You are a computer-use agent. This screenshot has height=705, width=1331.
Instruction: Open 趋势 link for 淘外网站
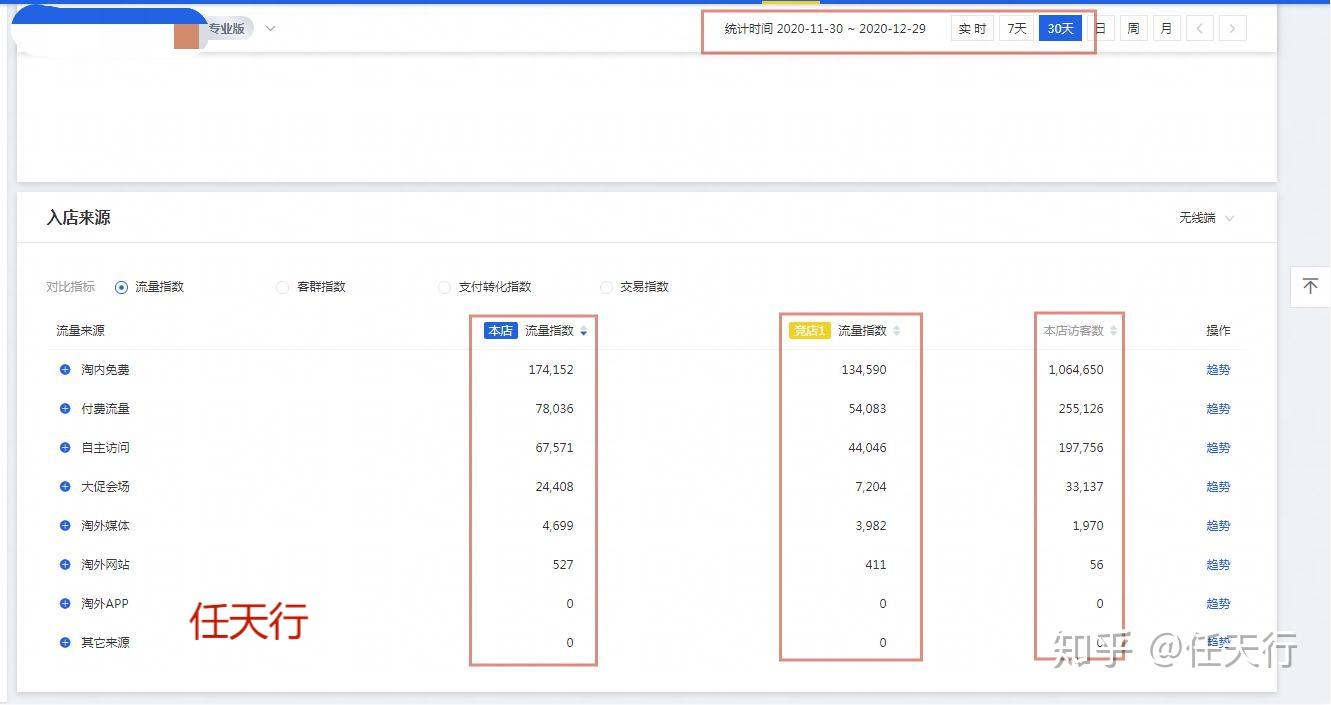(1218, 565)
